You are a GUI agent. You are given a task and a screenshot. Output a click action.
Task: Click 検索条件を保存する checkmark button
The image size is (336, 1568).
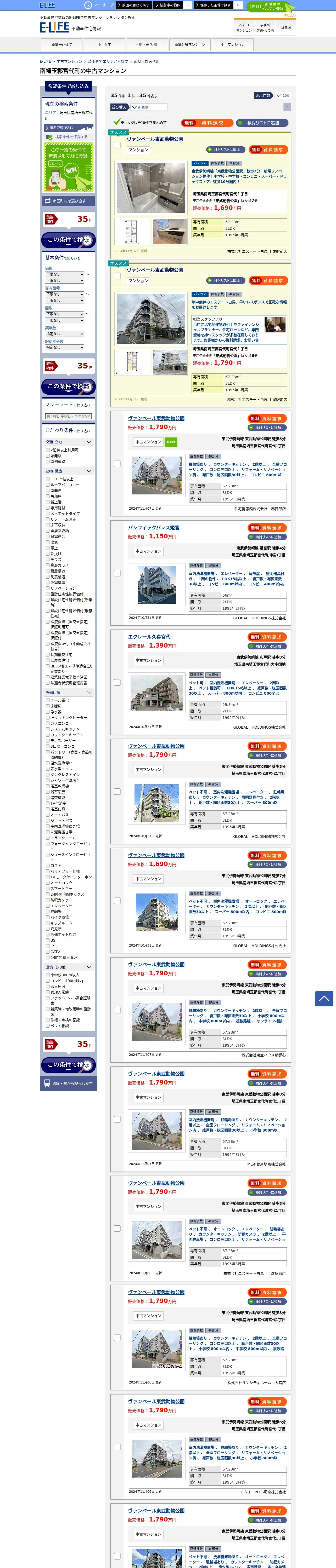[68, 137]
